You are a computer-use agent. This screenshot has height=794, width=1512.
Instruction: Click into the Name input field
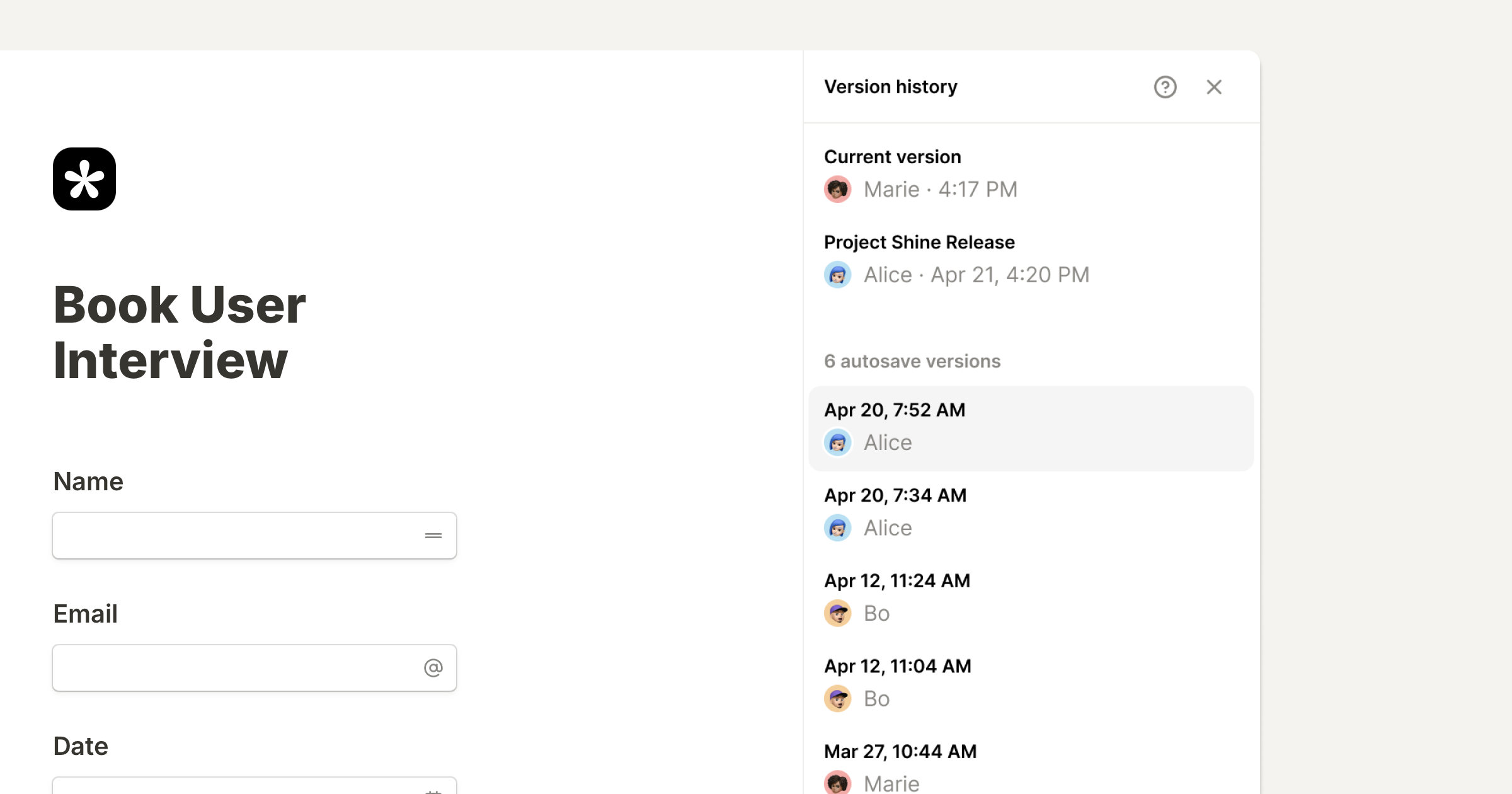255,536
